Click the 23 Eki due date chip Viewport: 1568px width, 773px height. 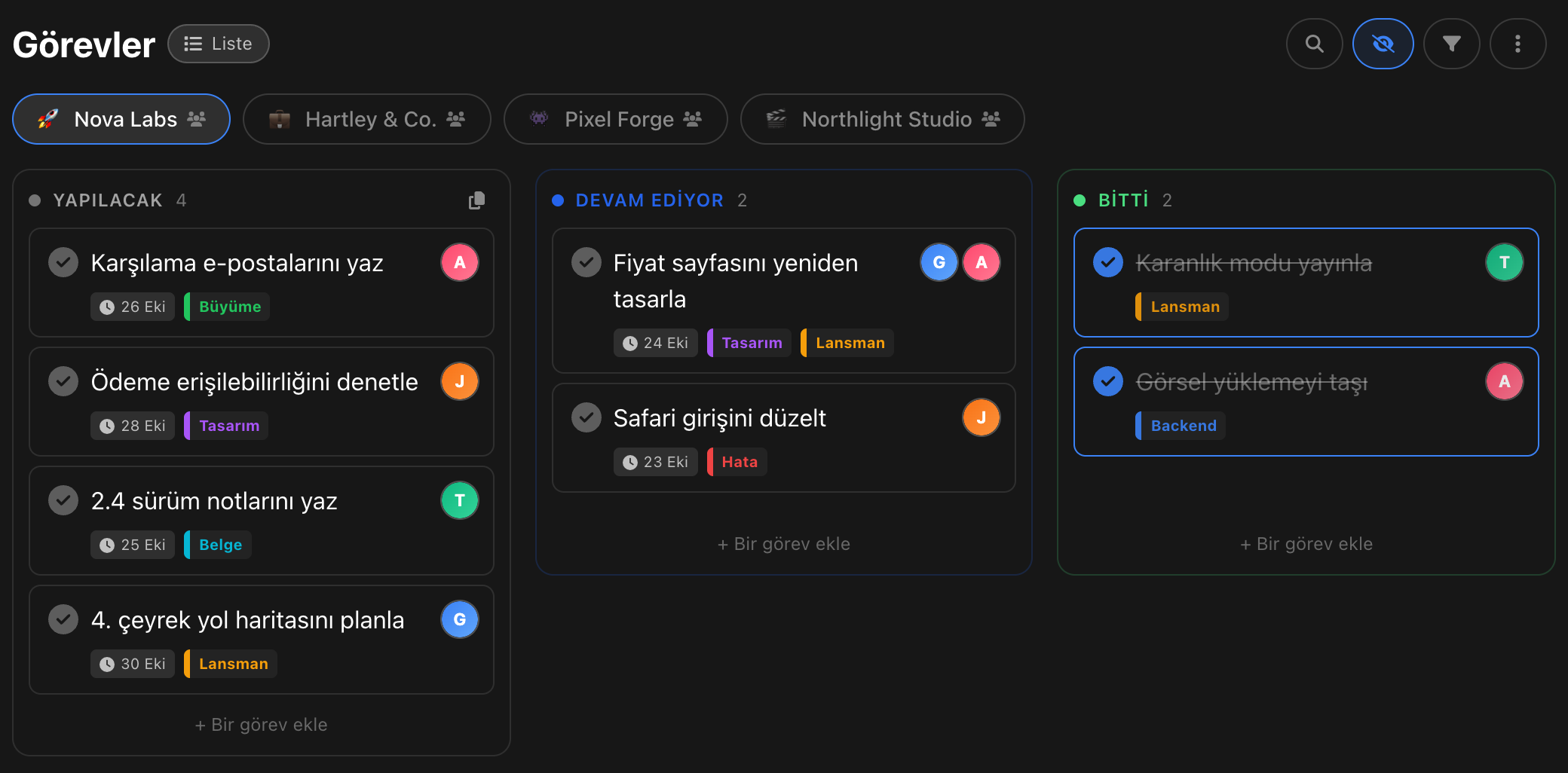point(655,462)
